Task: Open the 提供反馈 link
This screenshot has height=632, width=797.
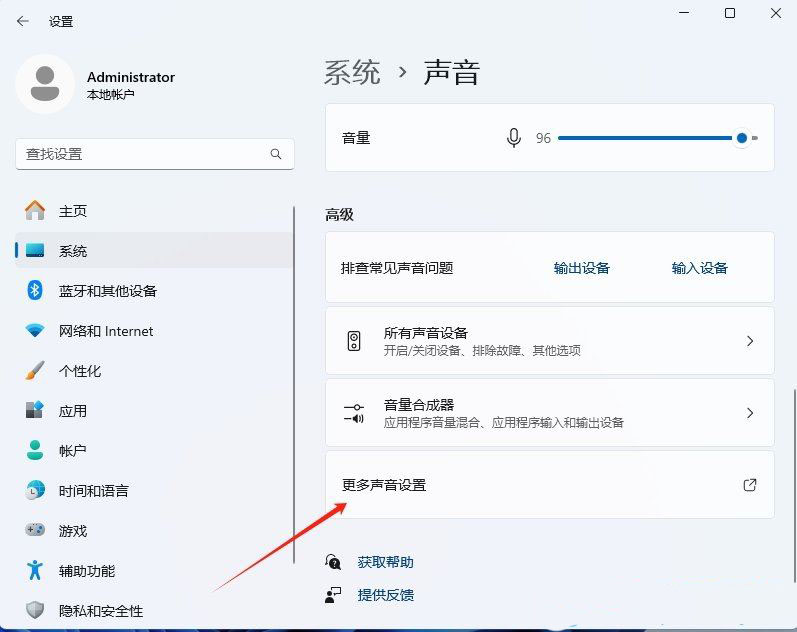Action: [x=385, y=595]
